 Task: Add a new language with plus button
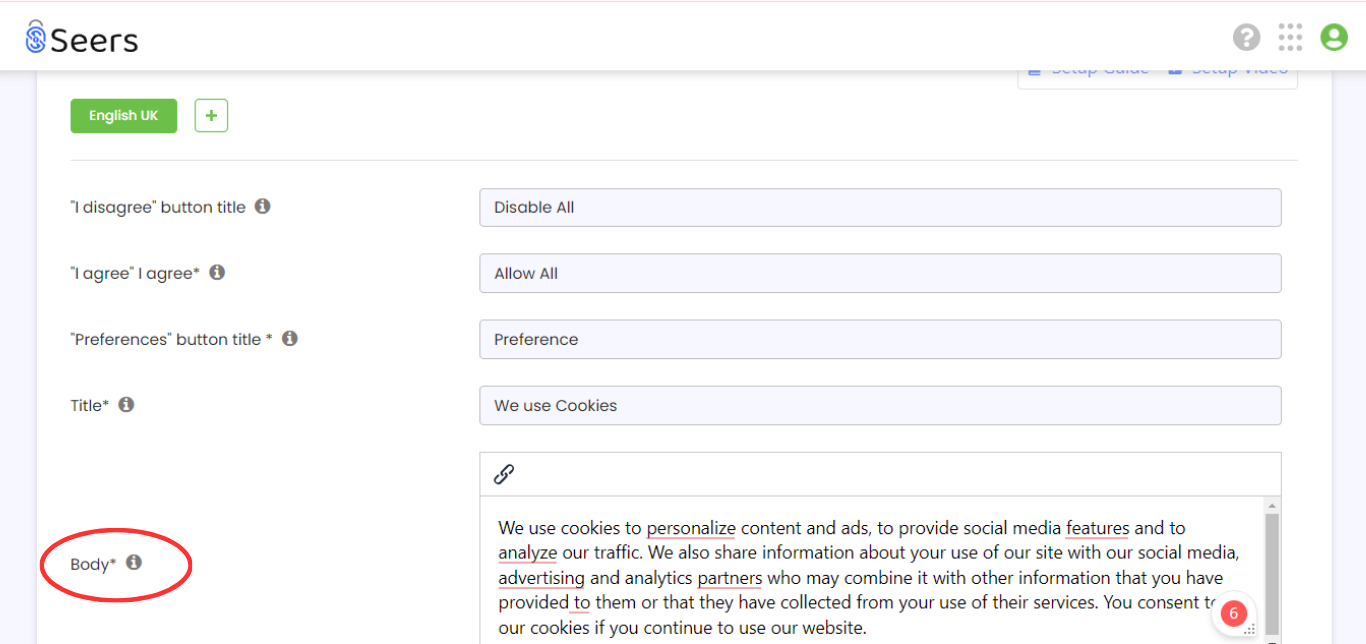(211, 116)
